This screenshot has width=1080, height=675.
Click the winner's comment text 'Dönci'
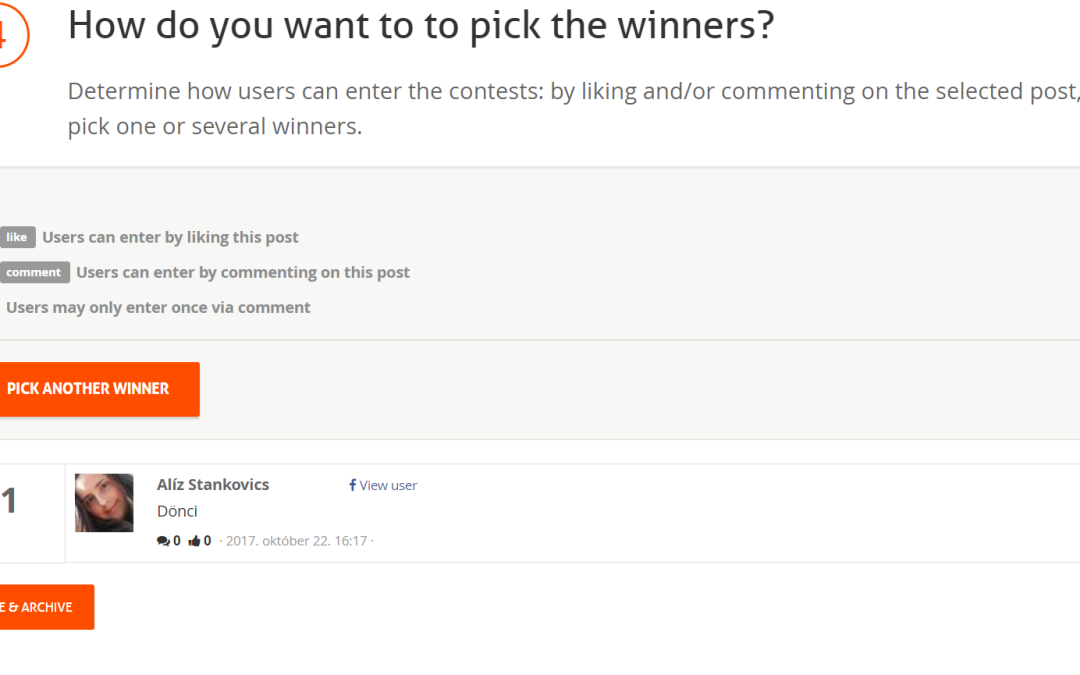pos(177,511)
